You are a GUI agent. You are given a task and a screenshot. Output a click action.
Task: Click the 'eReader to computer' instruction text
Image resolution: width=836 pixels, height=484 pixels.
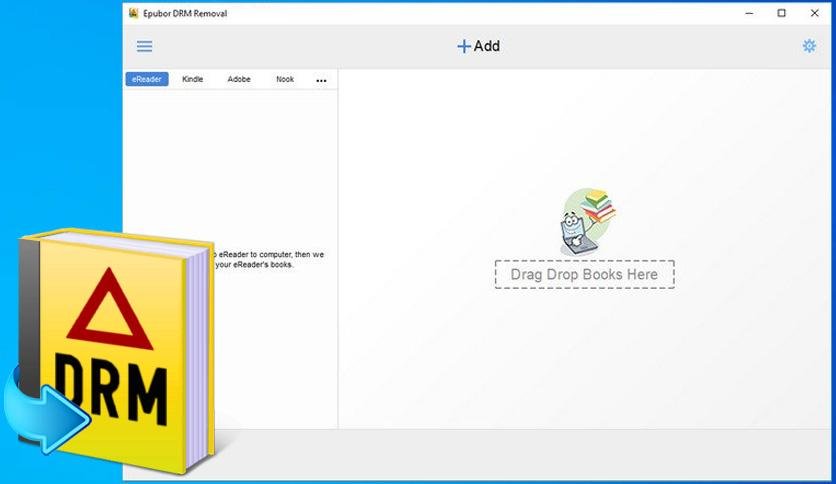(269, 260)
